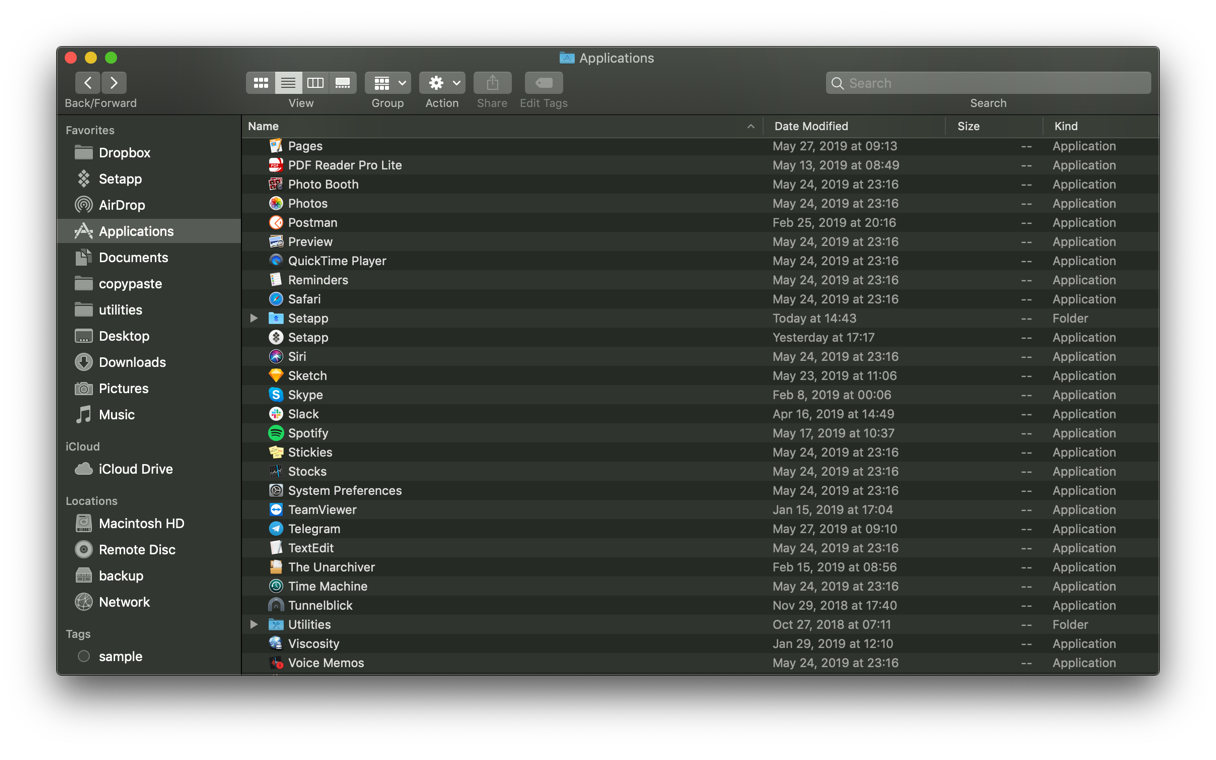The image size is (1216, 760).
Task: Click the Telegram app icon
Action: pos(276,529)
